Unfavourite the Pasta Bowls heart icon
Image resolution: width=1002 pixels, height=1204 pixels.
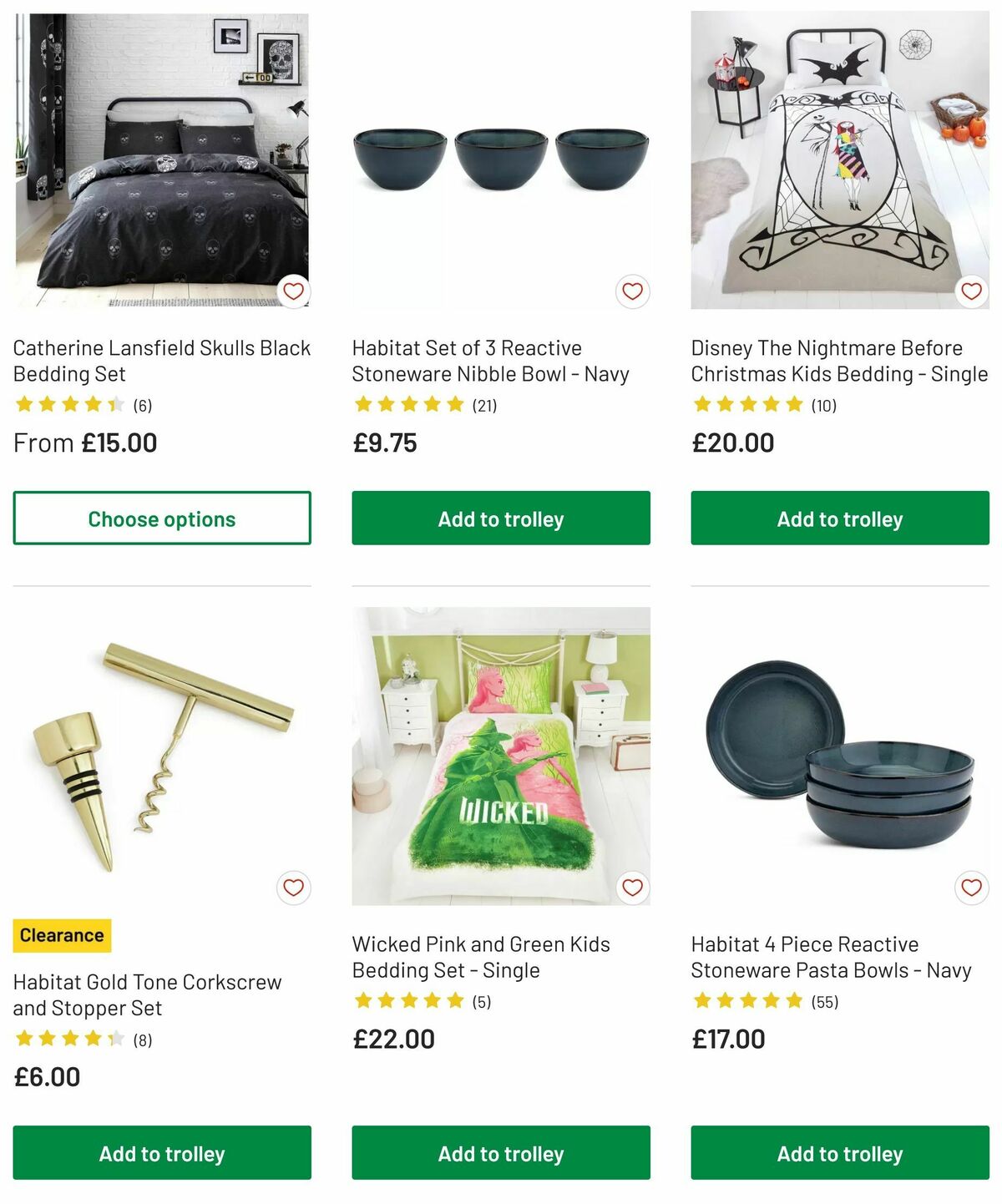coord(970,888)
